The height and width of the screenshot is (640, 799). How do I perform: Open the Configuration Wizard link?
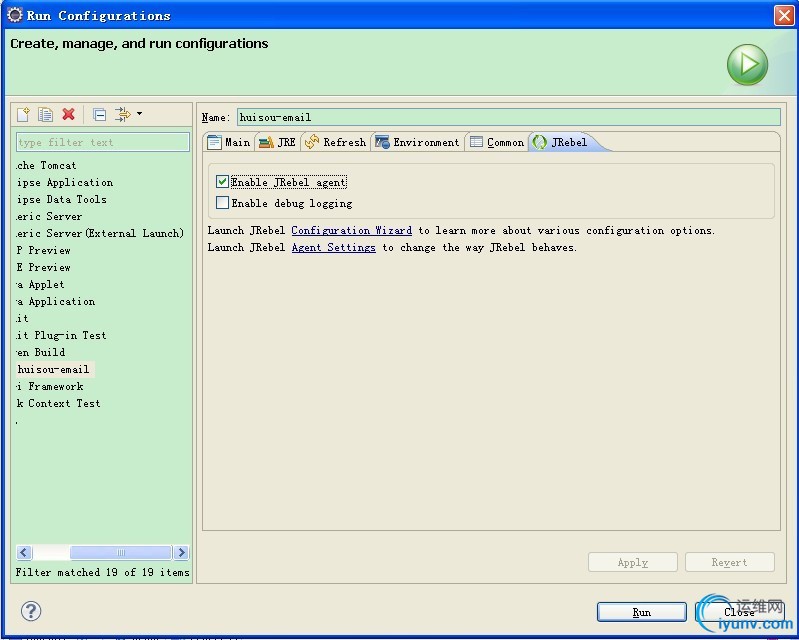click(x=352, y=230)
